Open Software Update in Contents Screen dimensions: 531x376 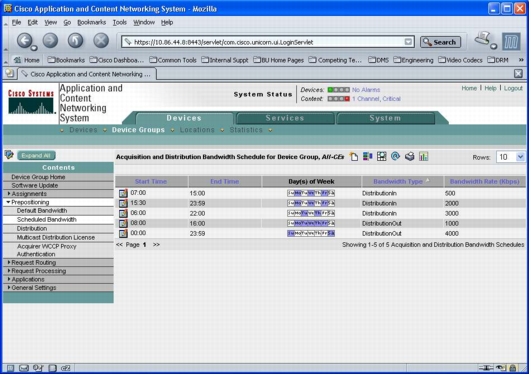click(x=35, y=186)
